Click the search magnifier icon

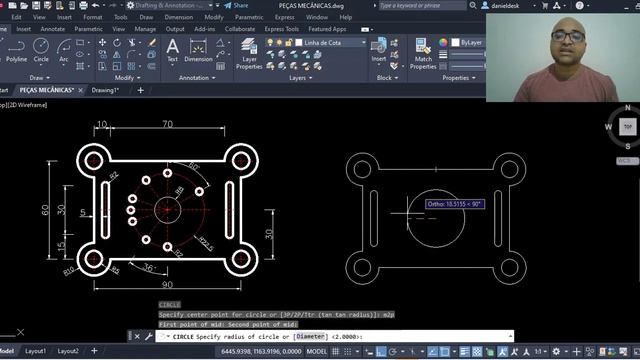coord(473,5)
